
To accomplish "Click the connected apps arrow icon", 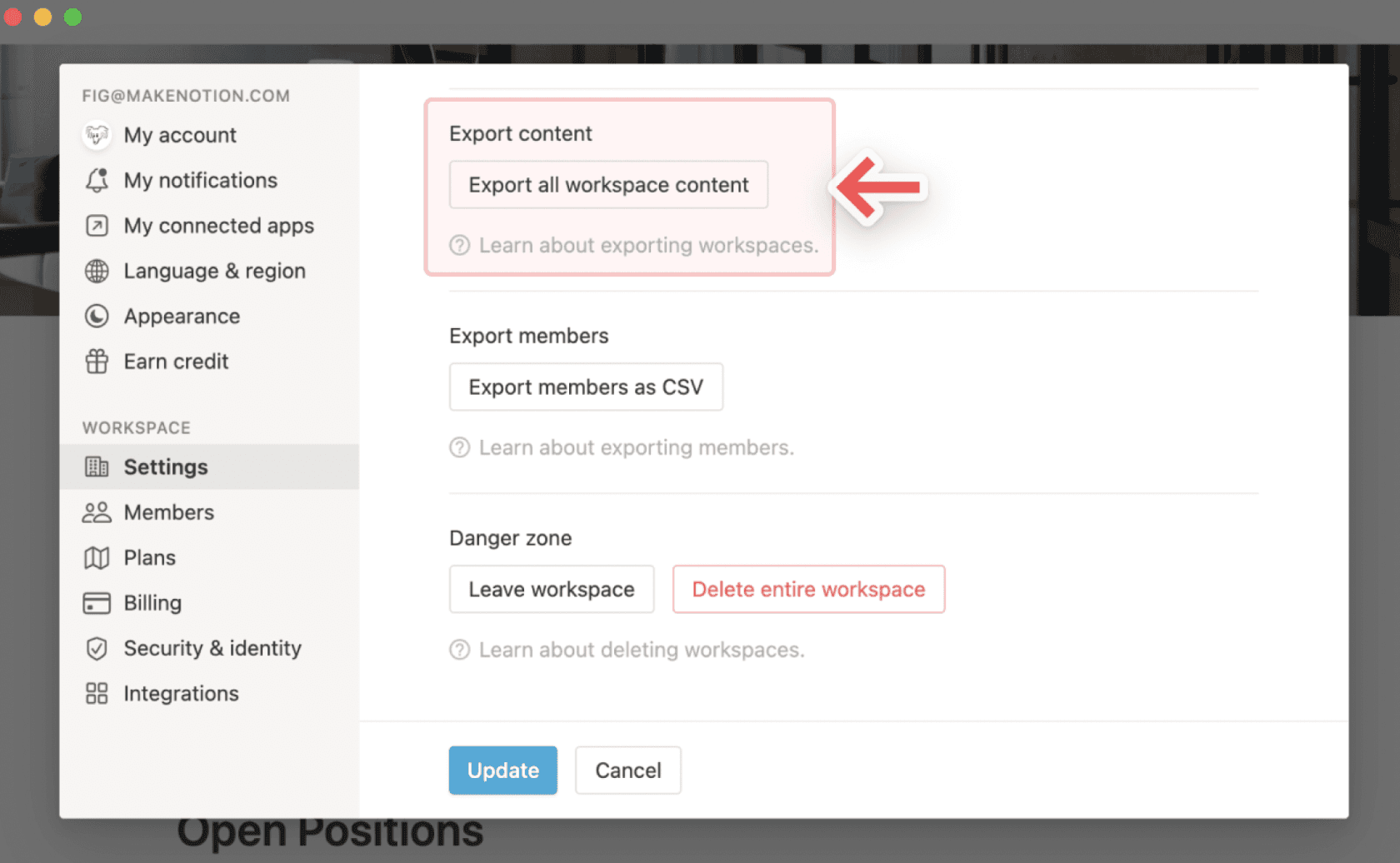I will point(97,226).
